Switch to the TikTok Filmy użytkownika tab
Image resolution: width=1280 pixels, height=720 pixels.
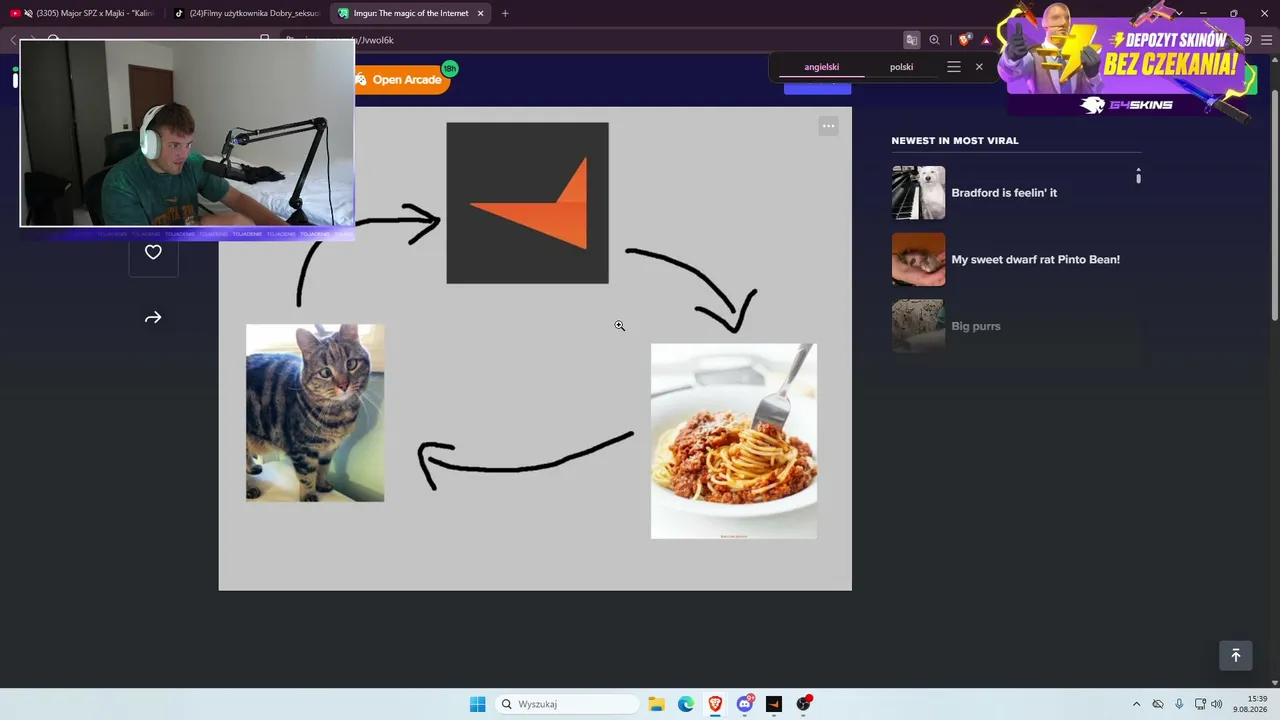point(246,13)
